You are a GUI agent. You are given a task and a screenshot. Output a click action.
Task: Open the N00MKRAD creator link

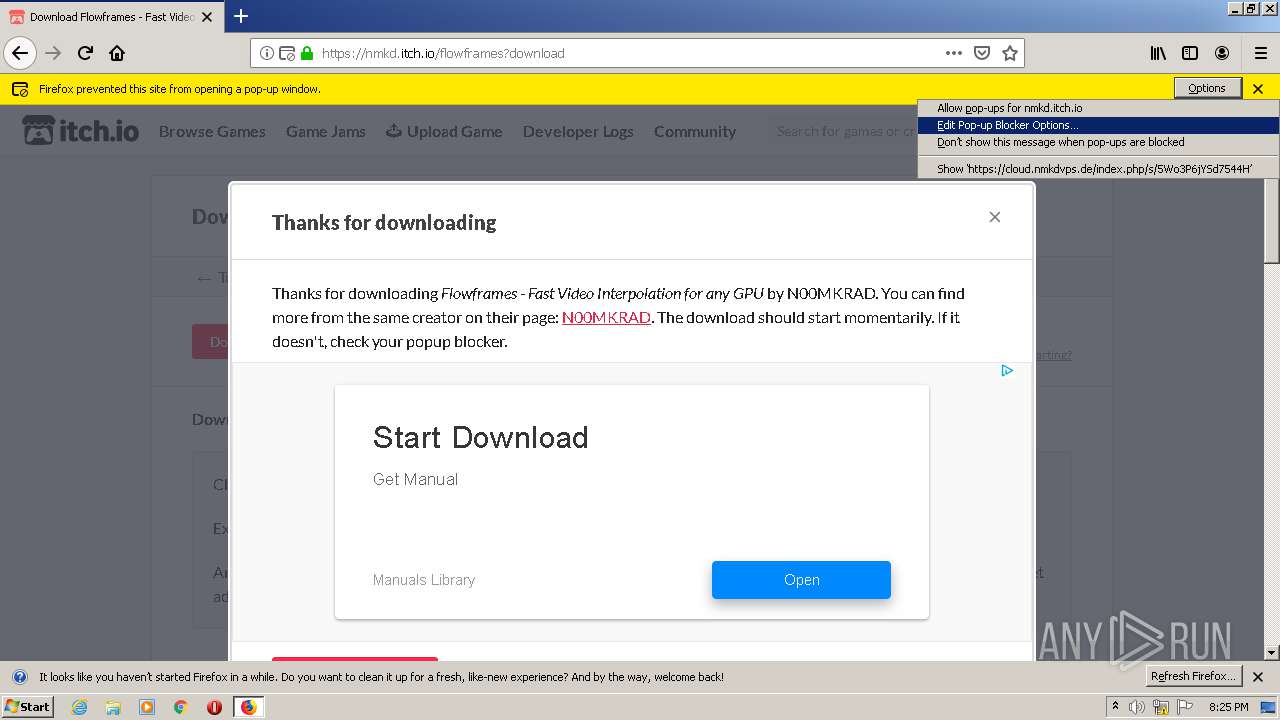point(606,317)
